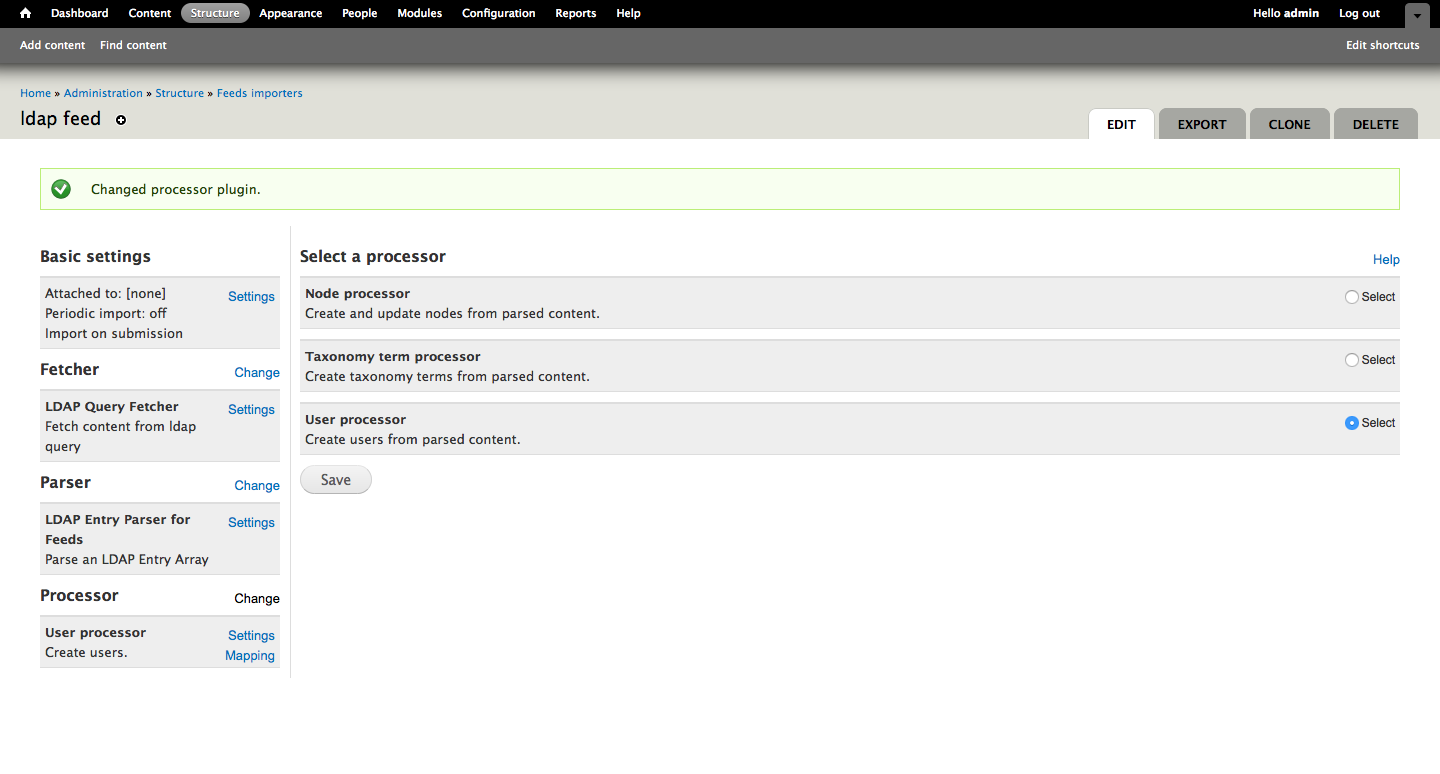
Task: Open User processor Mapping link
Action: (250, 656)
